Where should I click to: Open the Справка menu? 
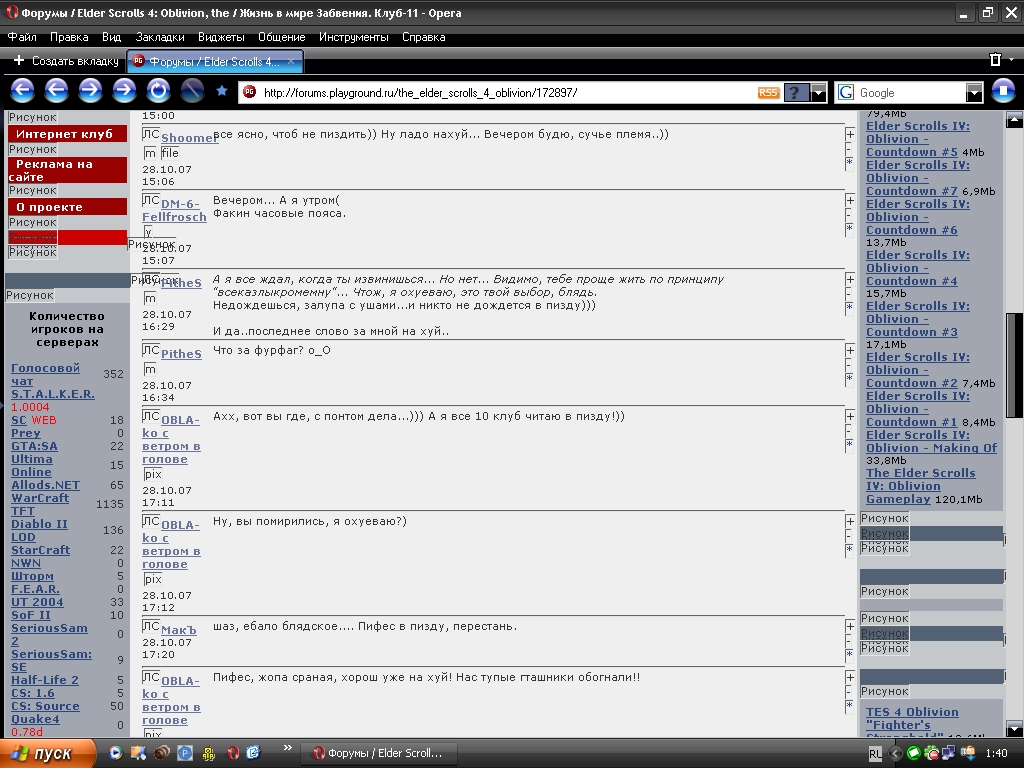pyautogui.click(x=424, y=37)
